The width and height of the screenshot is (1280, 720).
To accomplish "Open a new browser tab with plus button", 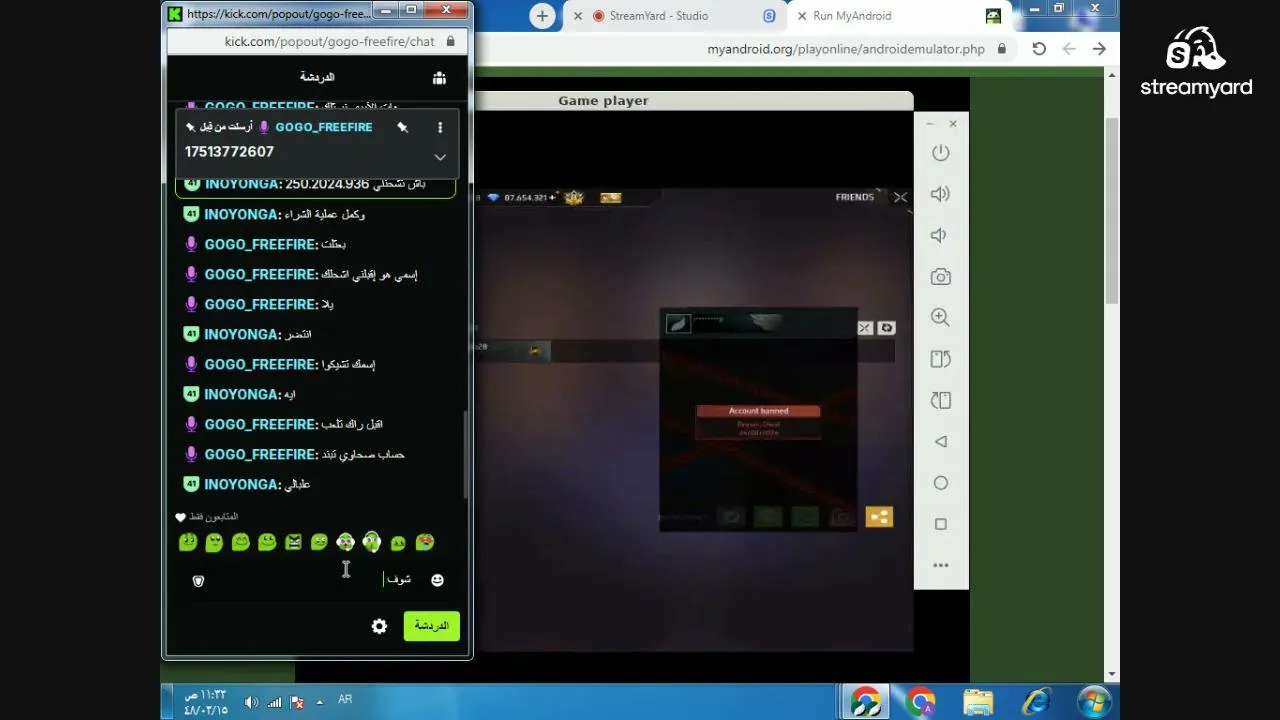I will (x=542, y=15).
